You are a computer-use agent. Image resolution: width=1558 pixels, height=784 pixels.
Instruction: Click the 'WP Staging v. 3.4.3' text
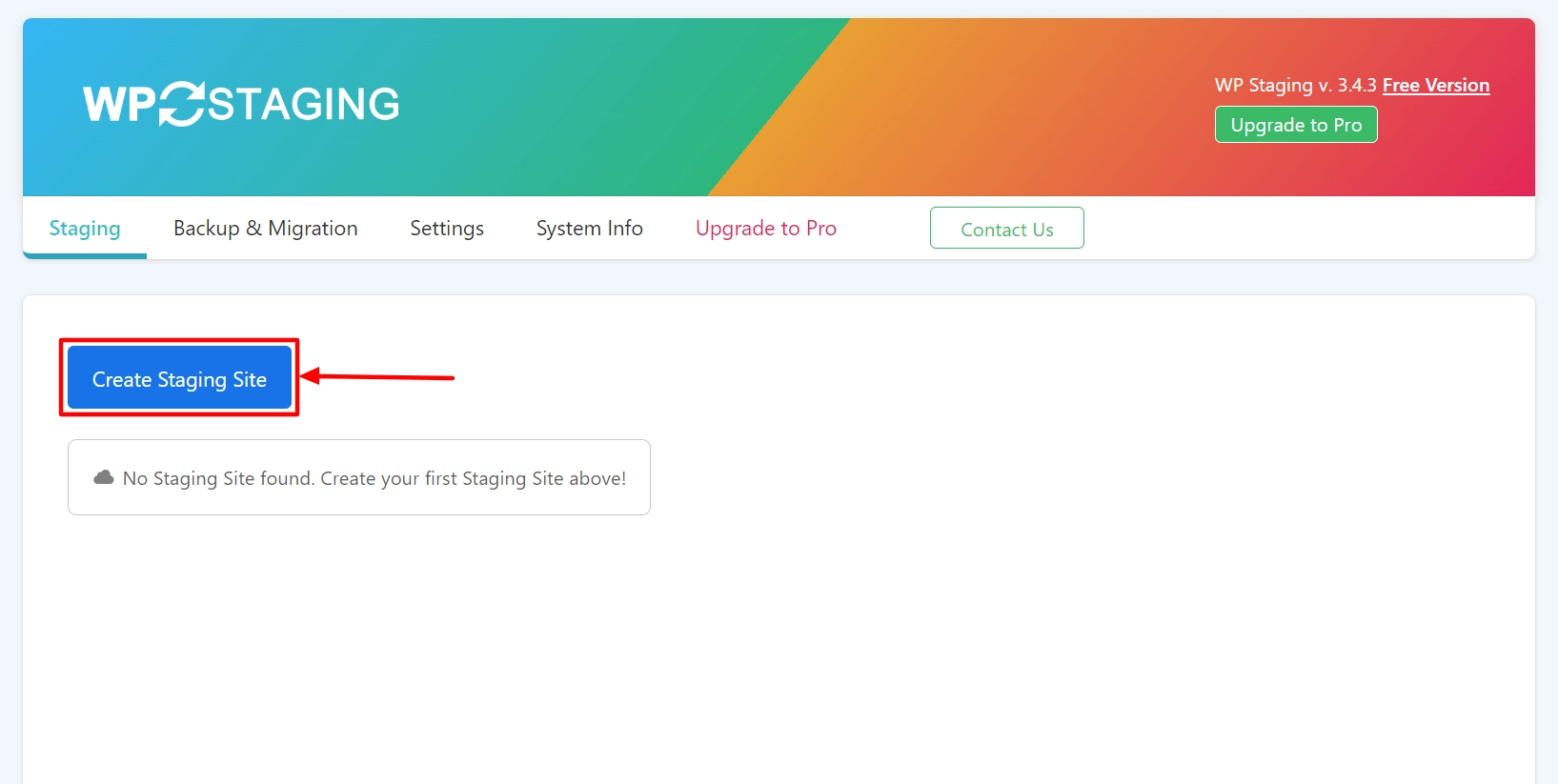tap(1296, 85)
